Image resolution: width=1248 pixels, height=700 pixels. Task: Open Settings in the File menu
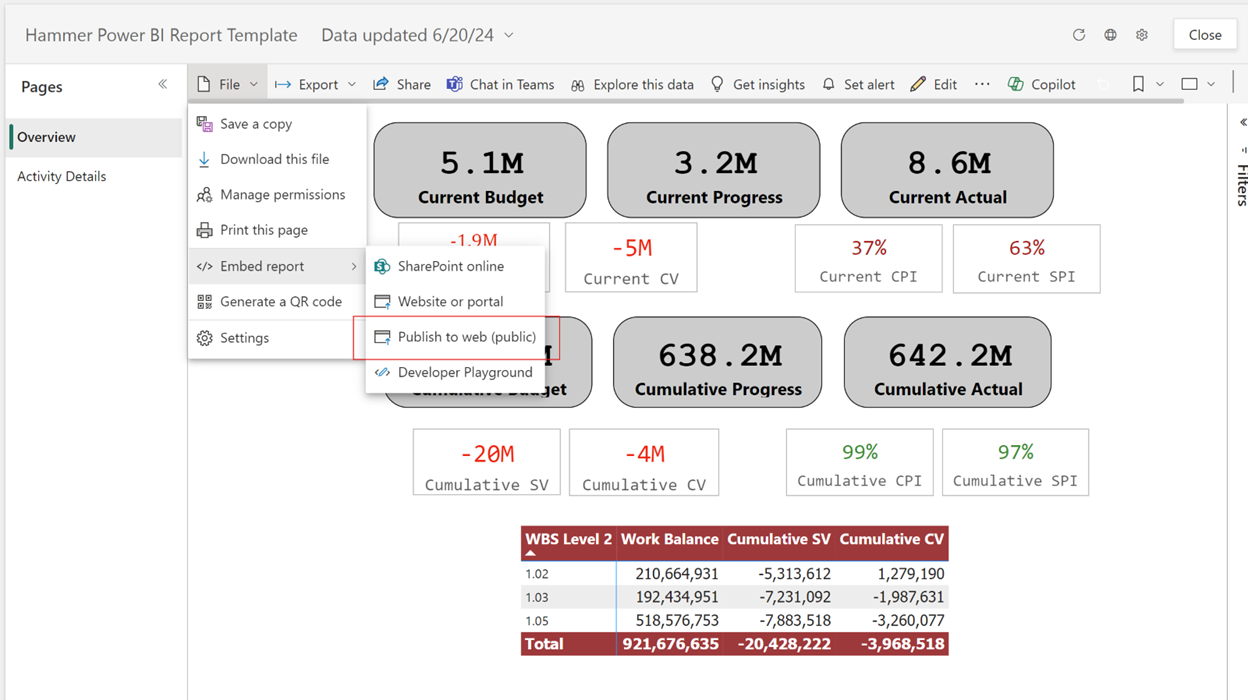(277, 338)
